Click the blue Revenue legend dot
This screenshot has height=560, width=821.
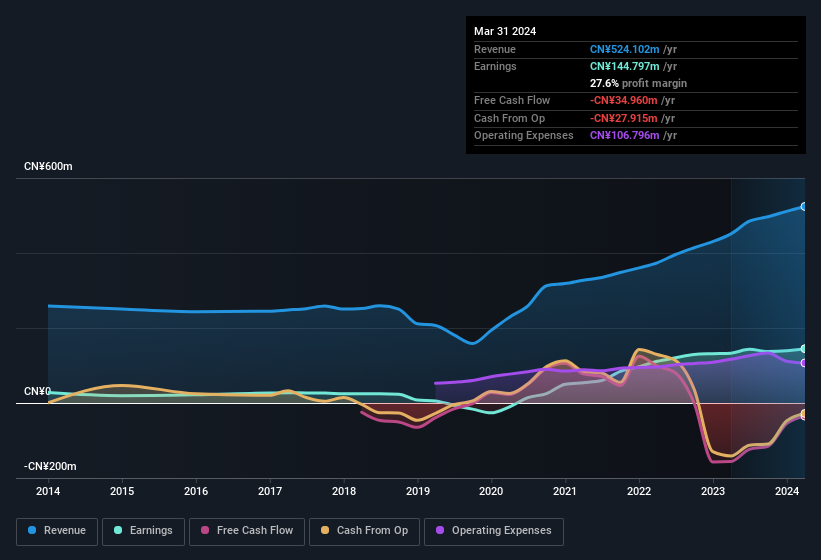[33, 531]
